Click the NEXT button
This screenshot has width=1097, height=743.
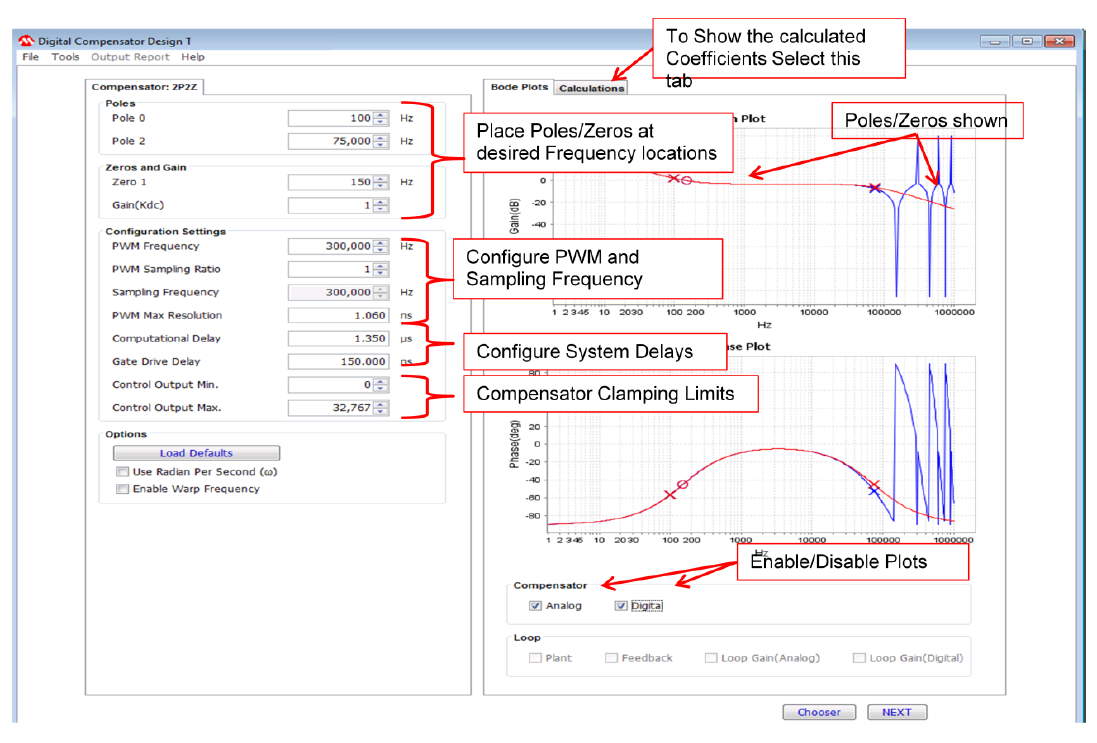896,712
